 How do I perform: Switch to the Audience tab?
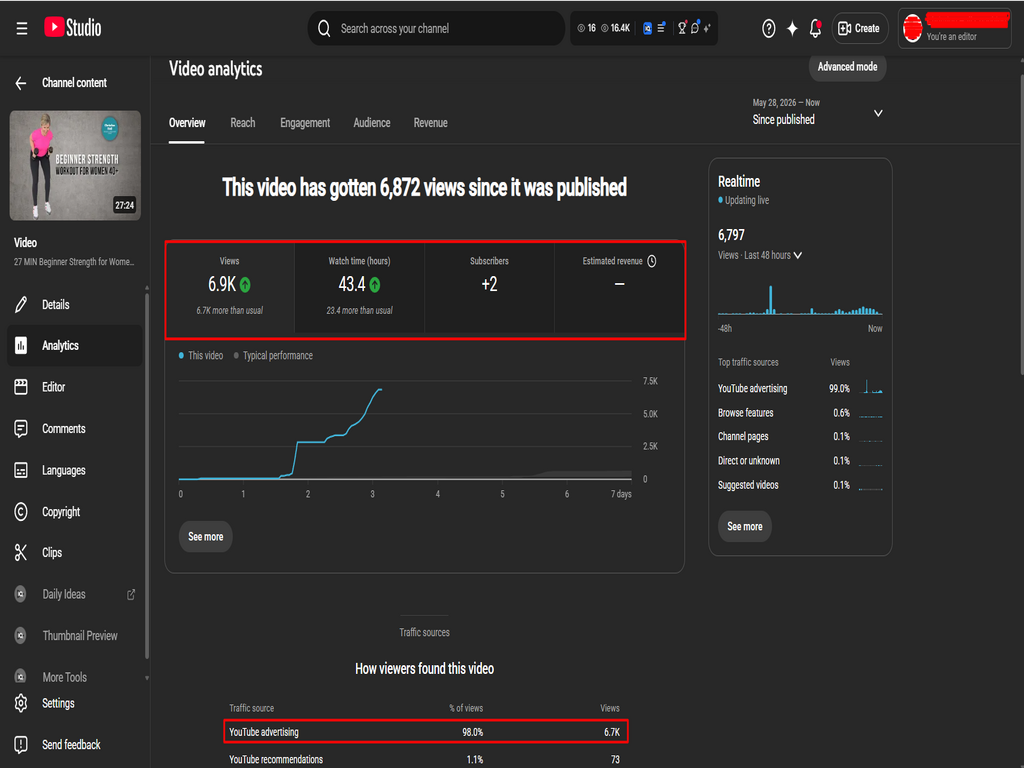point(372,123)
